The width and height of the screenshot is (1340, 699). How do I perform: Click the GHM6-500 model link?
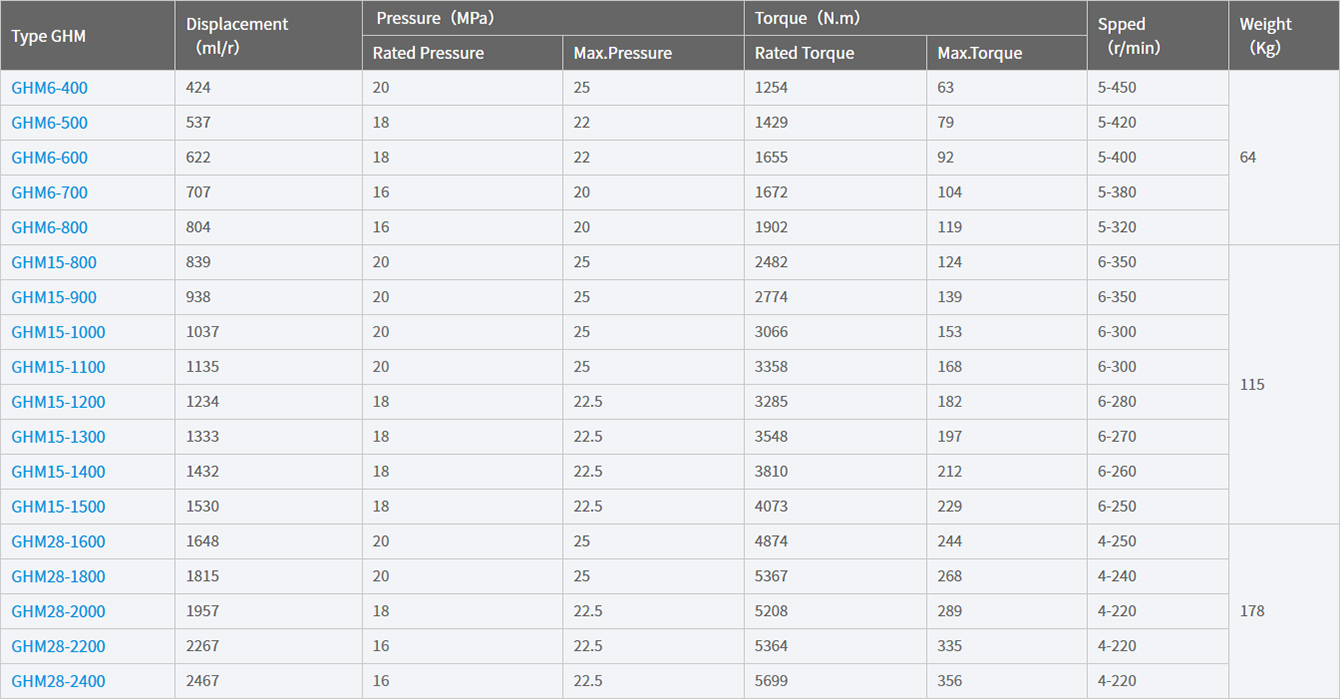(50, 123)
